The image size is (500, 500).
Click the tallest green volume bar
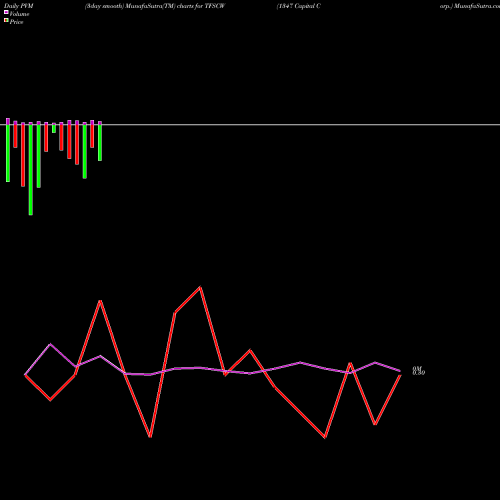[x=31, y=170]
